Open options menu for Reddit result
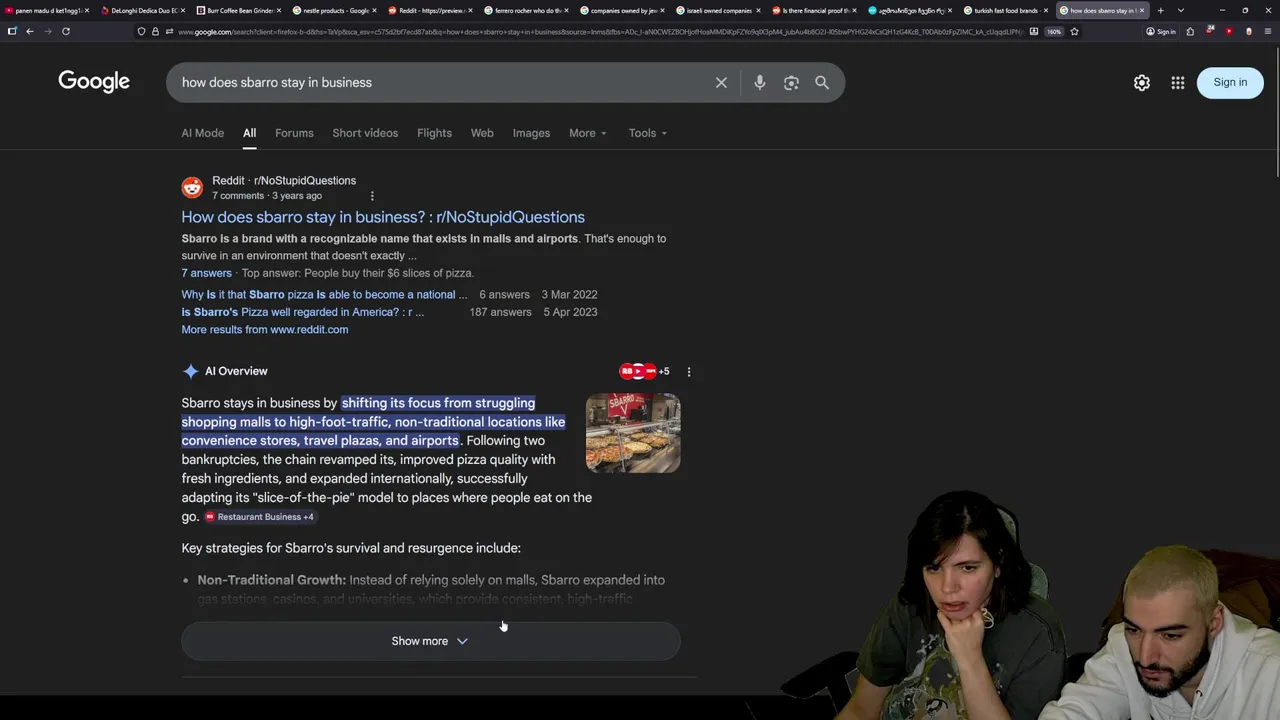This screenshot has width=1280, height=720. point(372,196)
